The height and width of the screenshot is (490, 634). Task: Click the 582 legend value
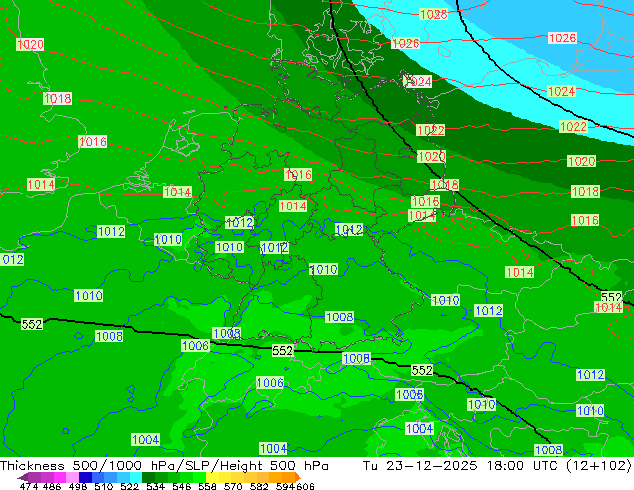pos(259,486)
